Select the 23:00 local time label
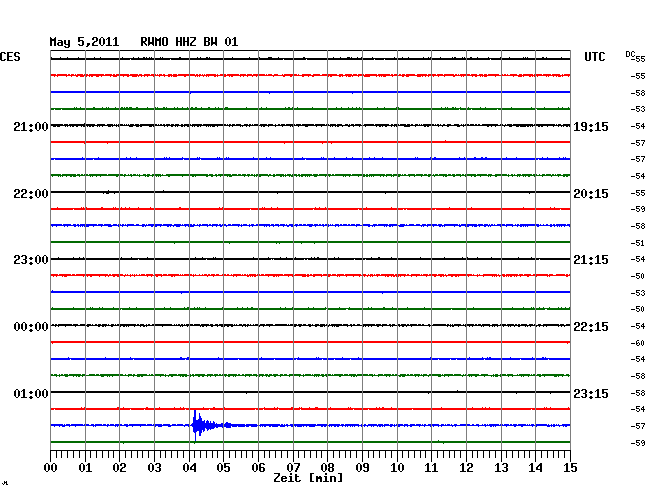The height and width of the screenshot is (494, 650). coord(31,260)
